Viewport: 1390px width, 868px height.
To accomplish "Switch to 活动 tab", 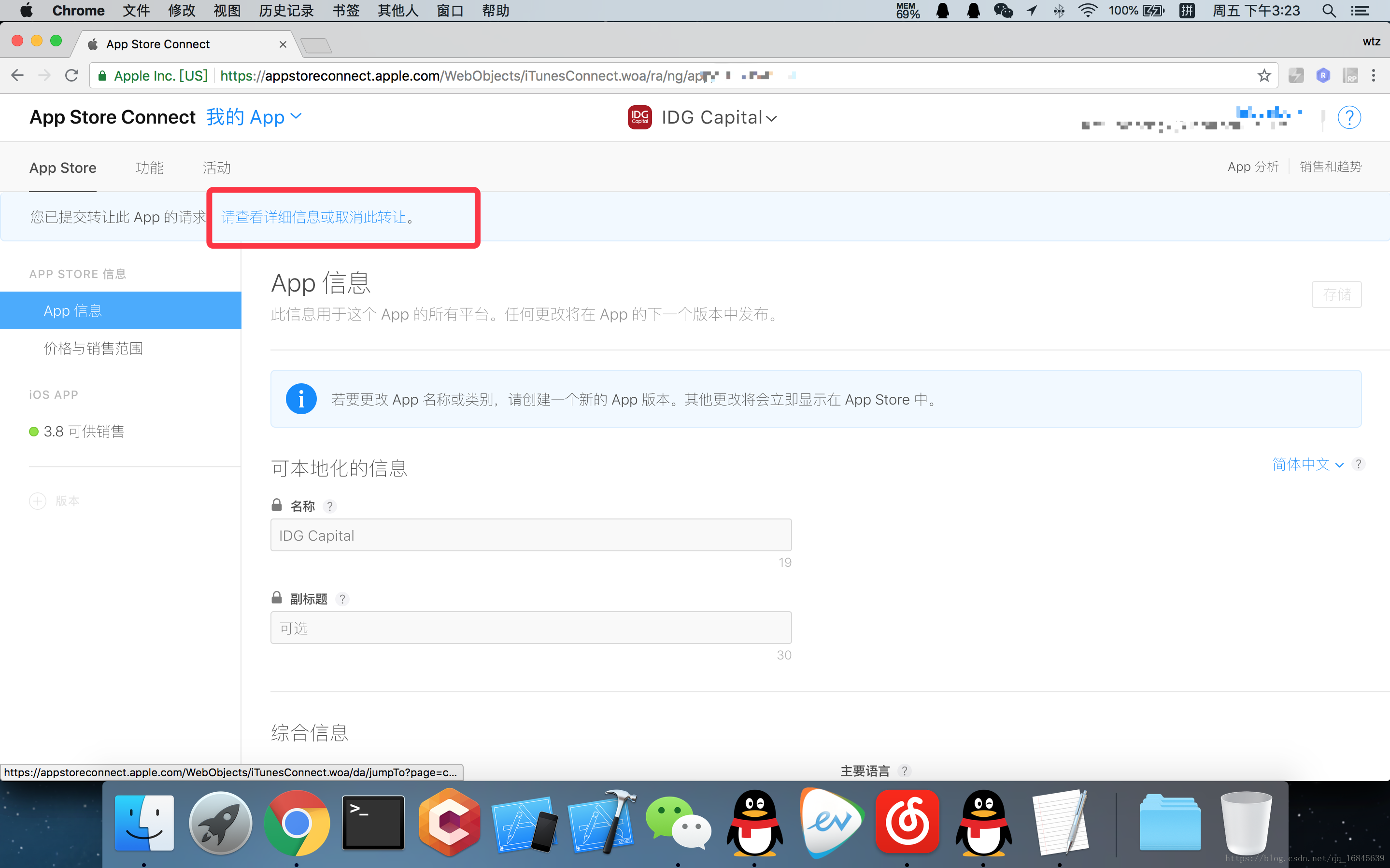I will pos(217,168).
